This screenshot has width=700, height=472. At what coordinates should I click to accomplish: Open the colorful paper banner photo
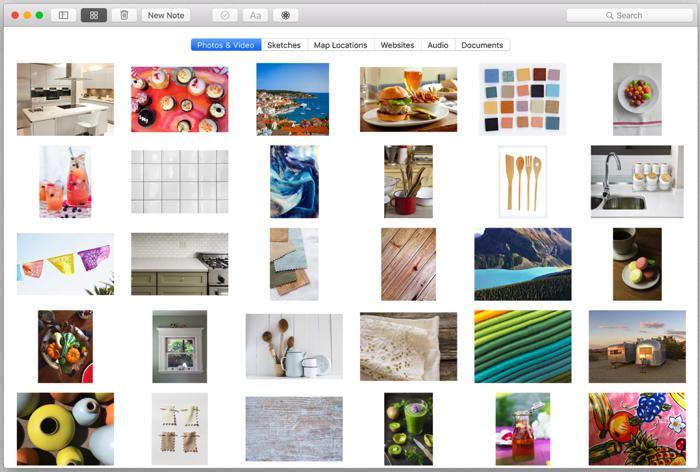pos(65,264)
